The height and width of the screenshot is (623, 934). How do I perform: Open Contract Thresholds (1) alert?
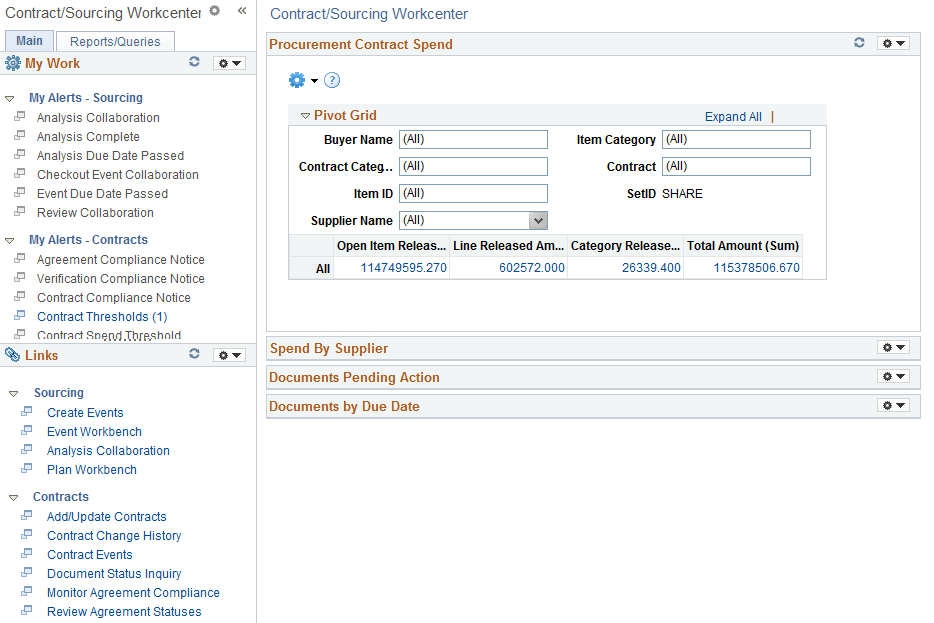point(102,317)
